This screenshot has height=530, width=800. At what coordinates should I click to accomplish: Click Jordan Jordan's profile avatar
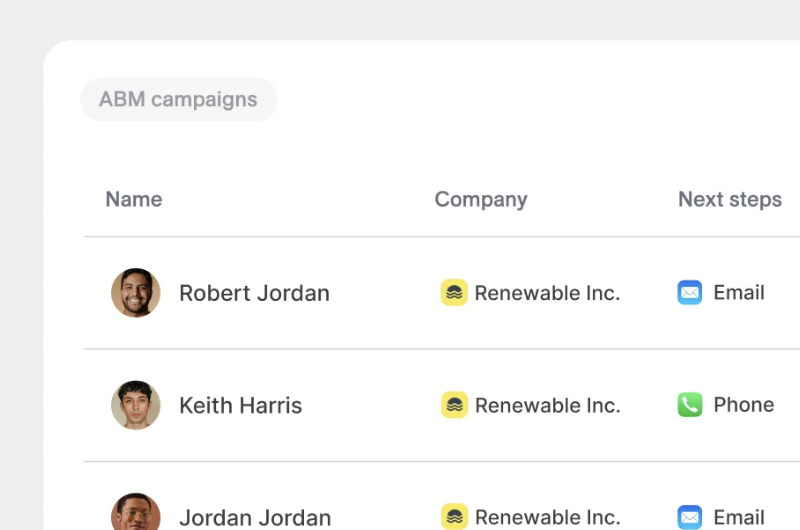(x=136, y=512)
